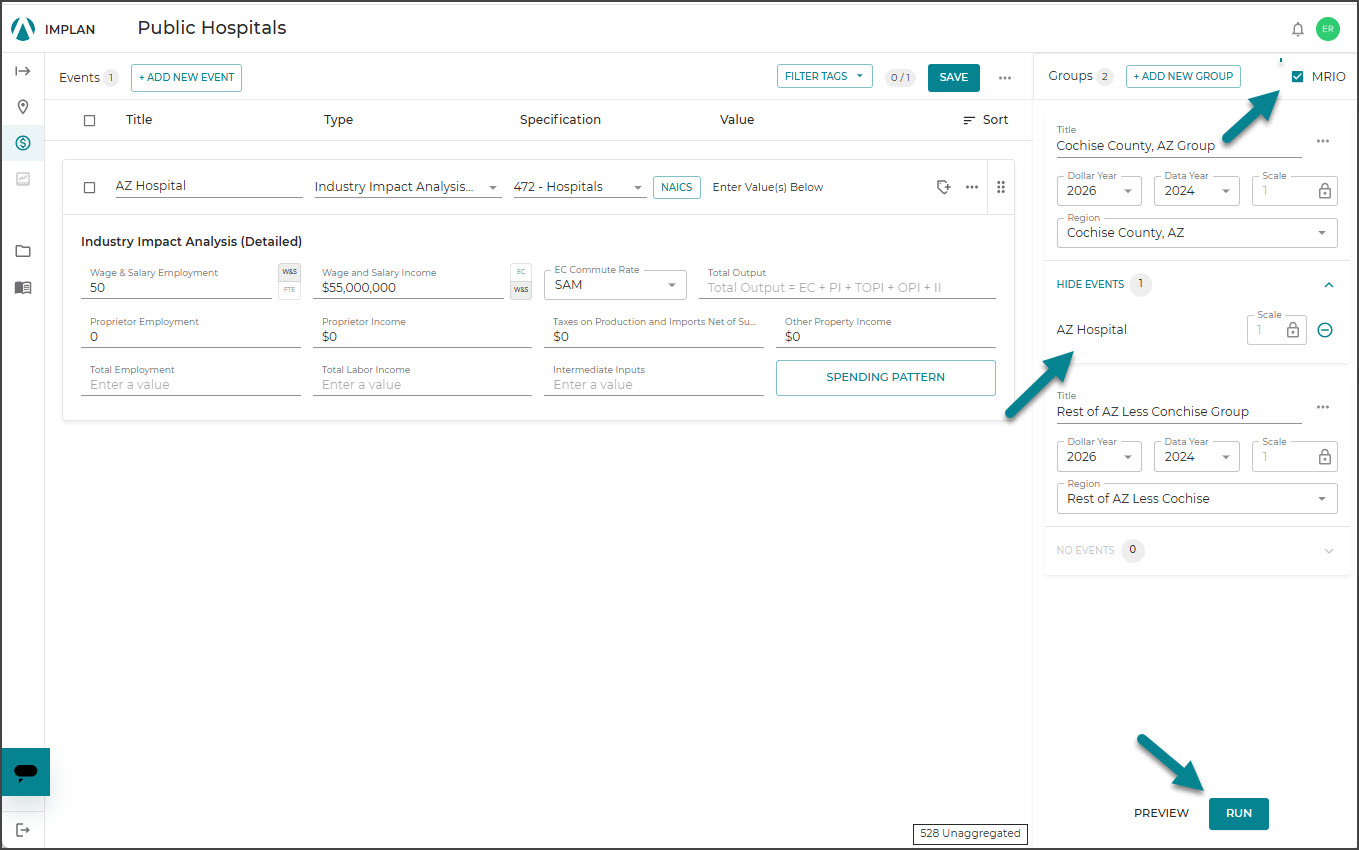This screenshot has height=850, width=1359.
Task: Edit the AZ Hospital title field
Action: (x=209, y=186)
